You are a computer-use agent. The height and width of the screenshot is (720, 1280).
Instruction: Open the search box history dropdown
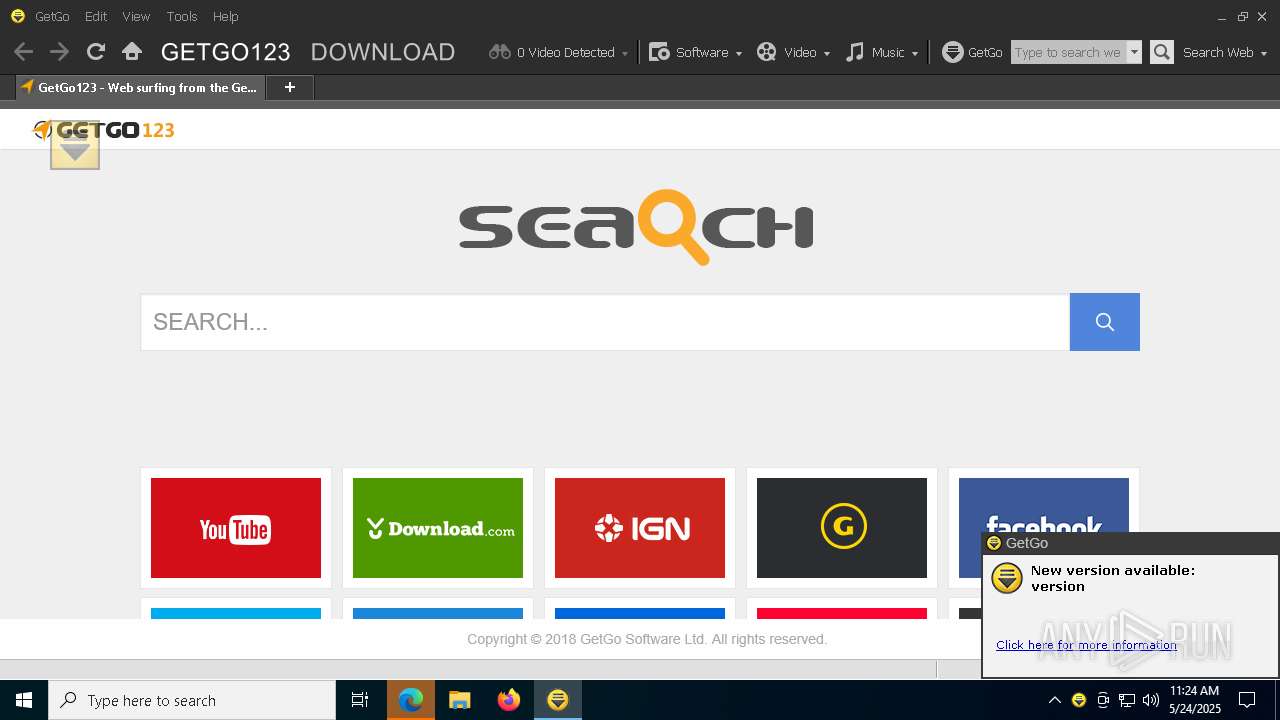(1134, 52)
